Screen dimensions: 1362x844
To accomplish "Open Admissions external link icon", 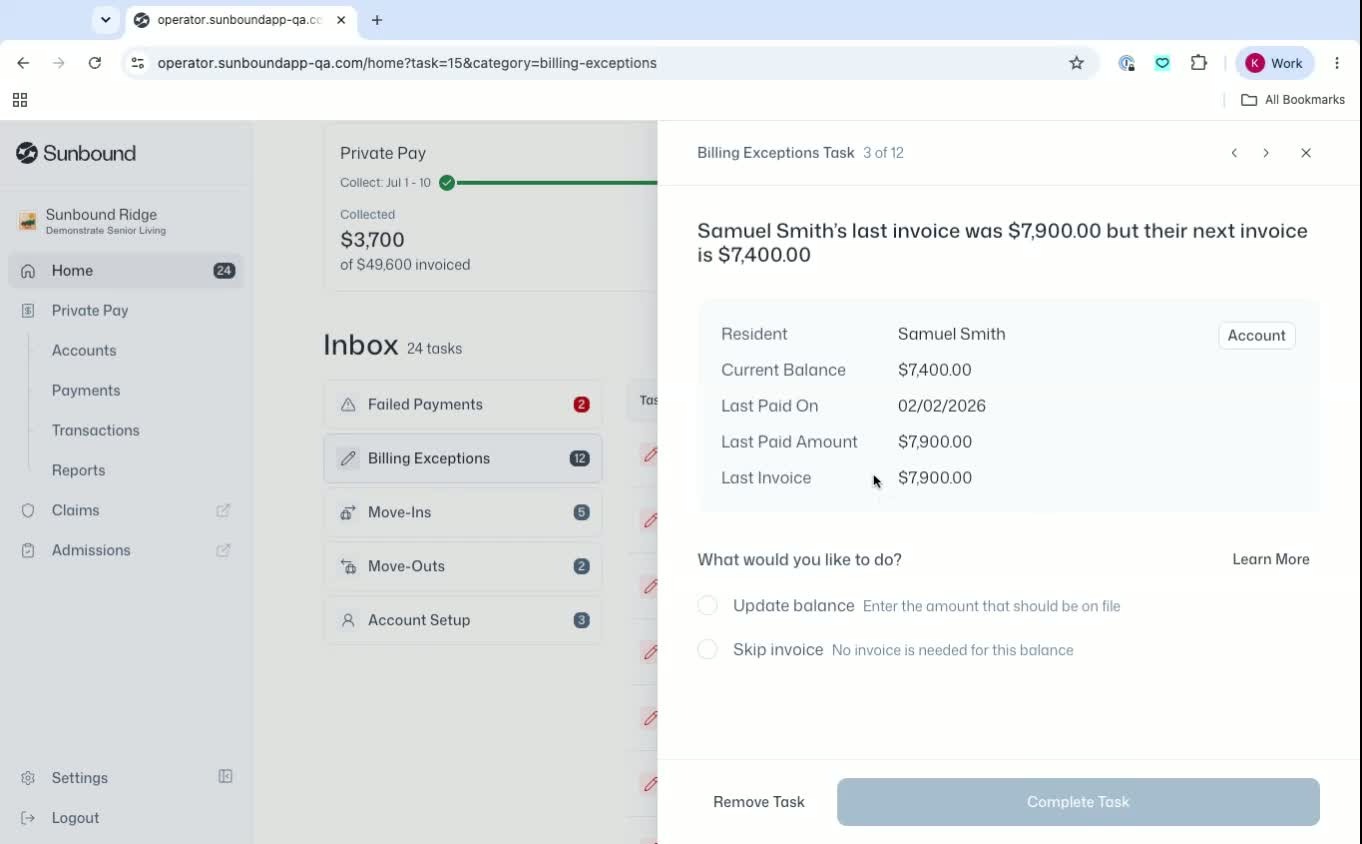I will click(x=223, y=550).
